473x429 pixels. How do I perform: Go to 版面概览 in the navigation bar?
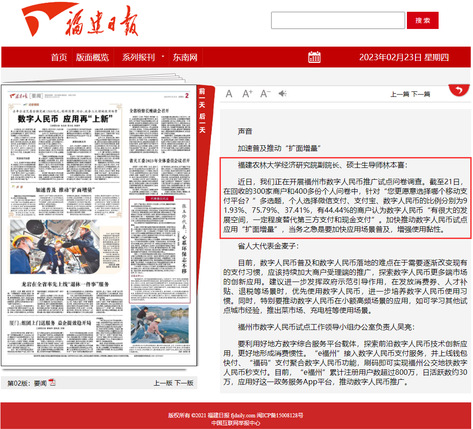click(x=92, y=57)
